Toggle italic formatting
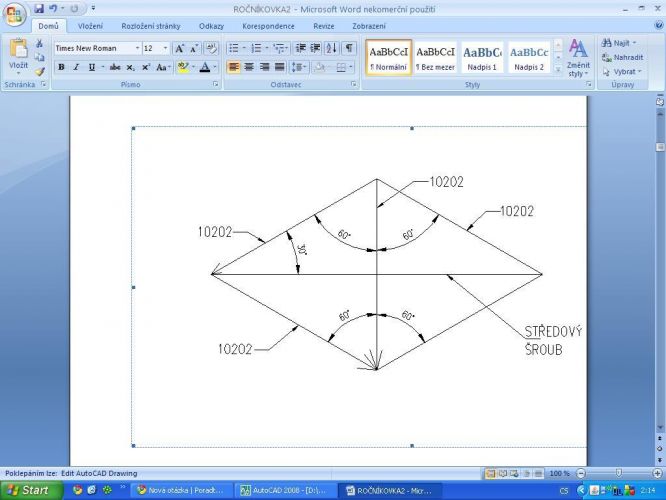This screenshot has height=500, width=666. tap(76, 67)
